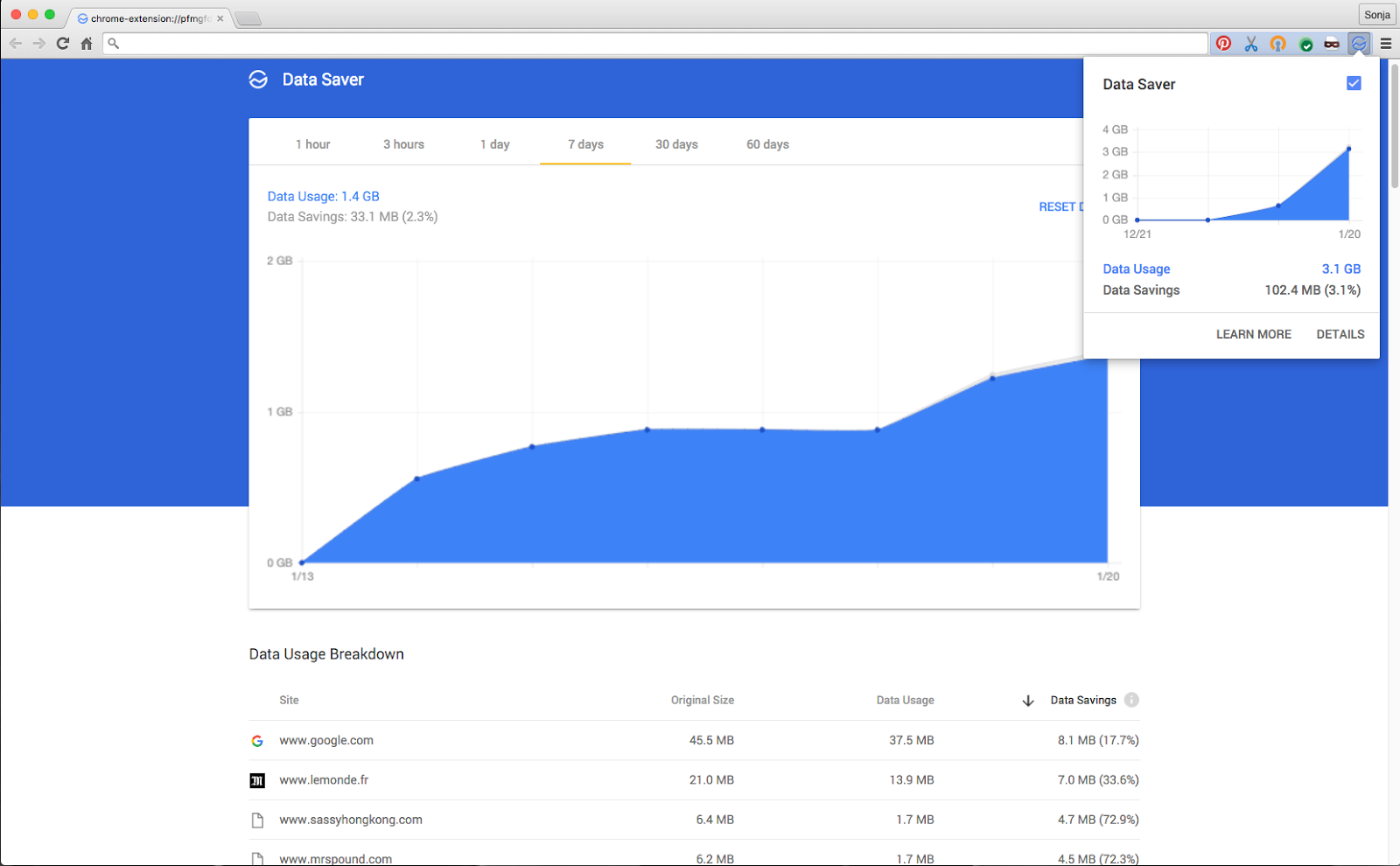Open the masked-face privacy extension
Viewport: 1400px width, 866px height.
[x=1332, y=43]
